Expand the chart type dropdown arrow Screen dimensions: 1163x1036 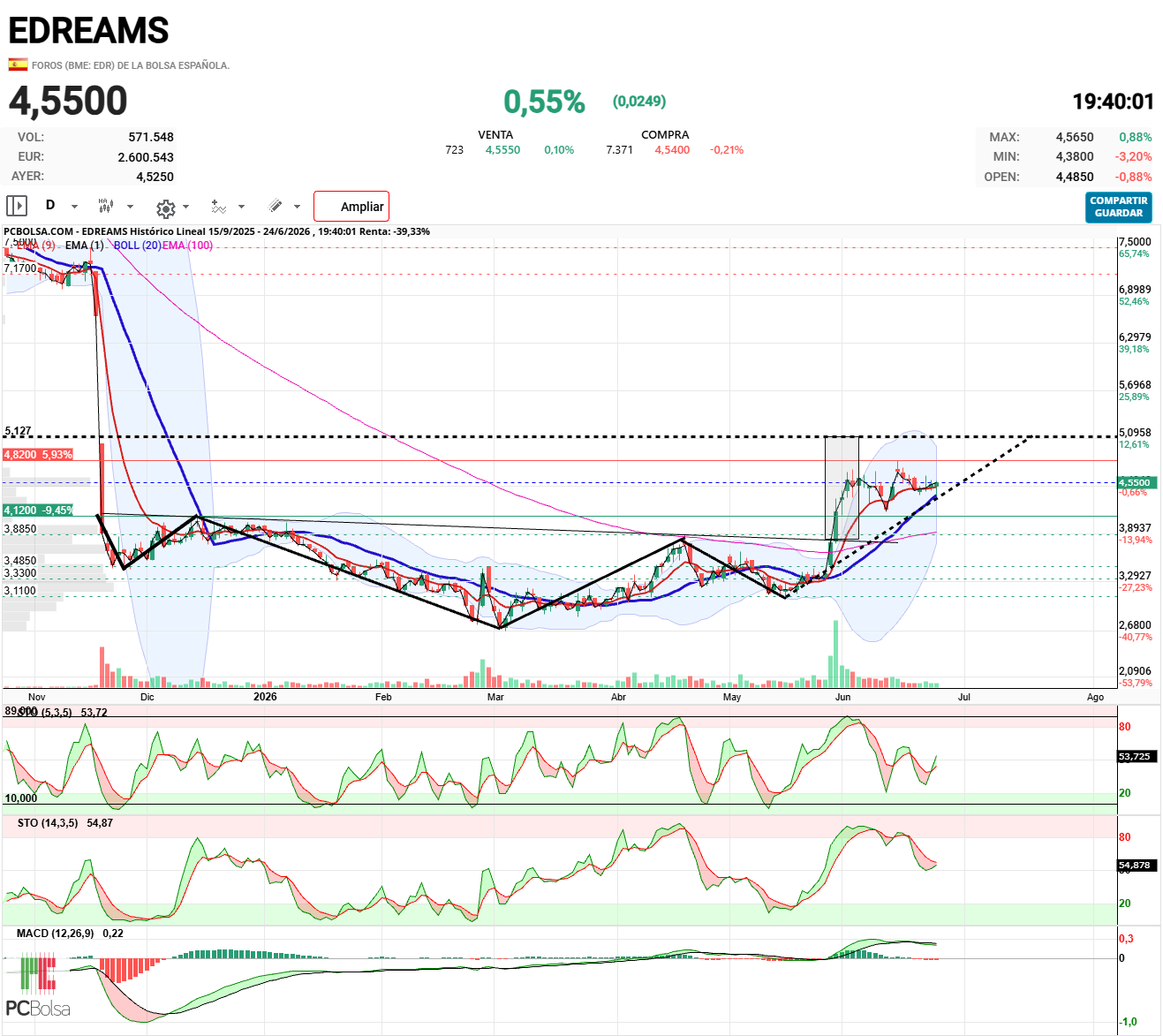click(x=130, y=207)
